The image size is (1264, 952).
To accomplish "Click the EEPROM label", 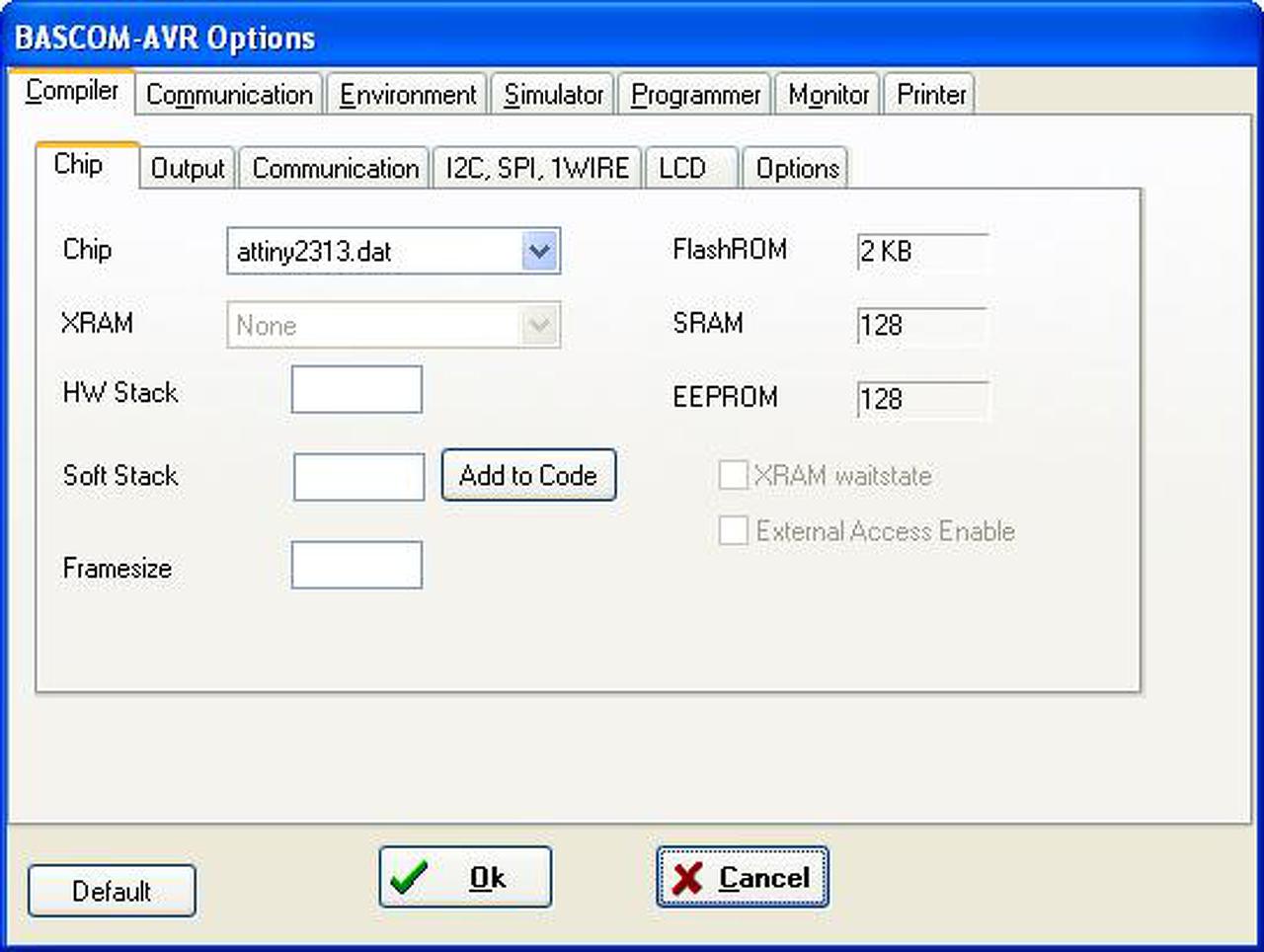I will 726,397.
